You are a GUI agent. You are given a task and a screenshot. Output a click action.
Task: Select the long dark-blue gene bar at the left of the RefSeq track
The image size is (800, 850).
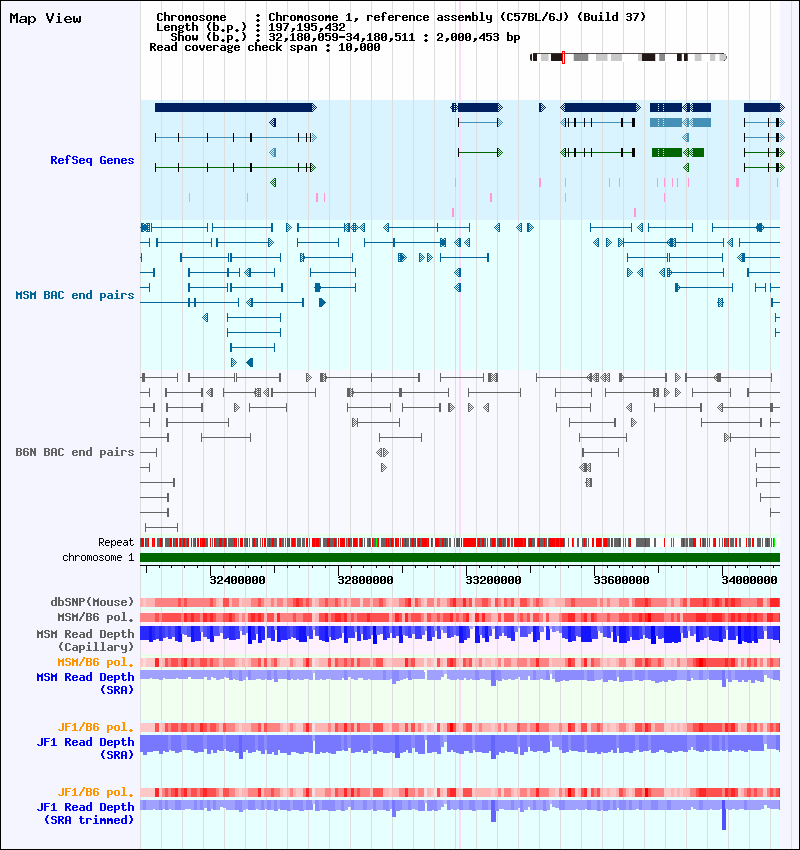point(235,107)
